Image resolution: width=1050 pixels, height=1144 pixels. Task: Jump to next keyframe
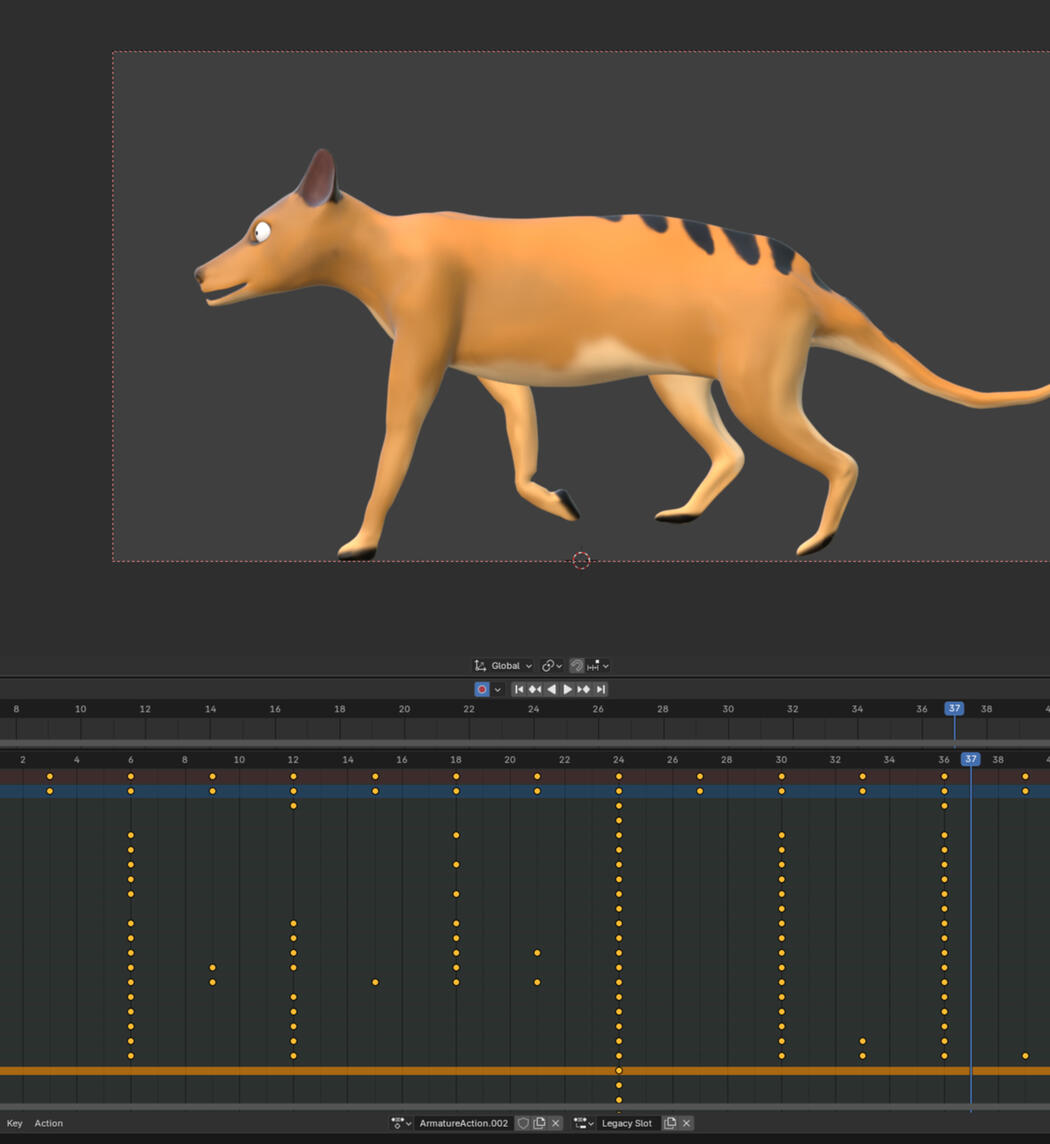584,689
